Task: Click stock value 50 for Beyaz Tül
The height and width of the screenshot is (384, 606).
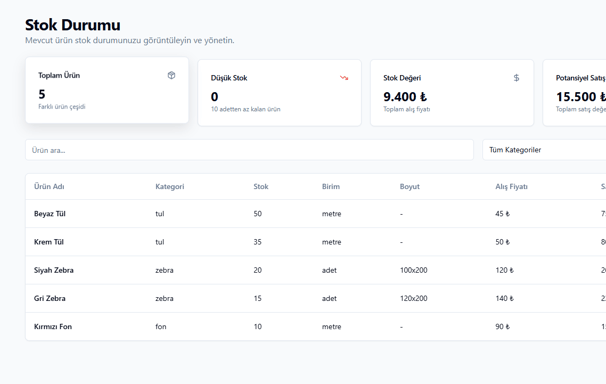Action: point(257,214)
